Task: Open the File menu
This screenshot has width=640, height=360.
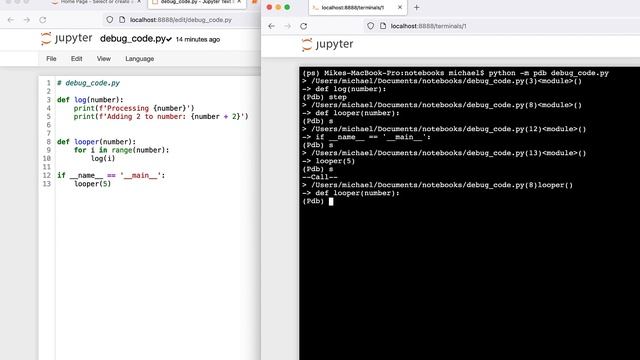Action: pos(51,59)
